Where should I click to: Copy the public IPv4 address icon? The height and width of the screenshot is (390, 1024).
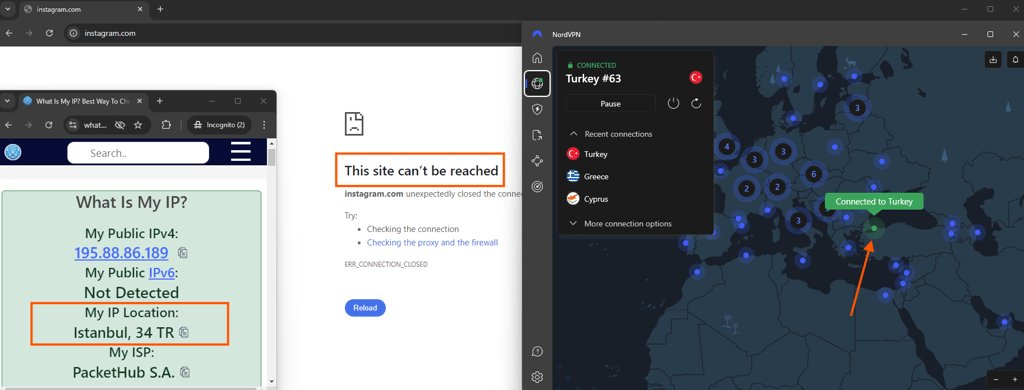(184, 253)
